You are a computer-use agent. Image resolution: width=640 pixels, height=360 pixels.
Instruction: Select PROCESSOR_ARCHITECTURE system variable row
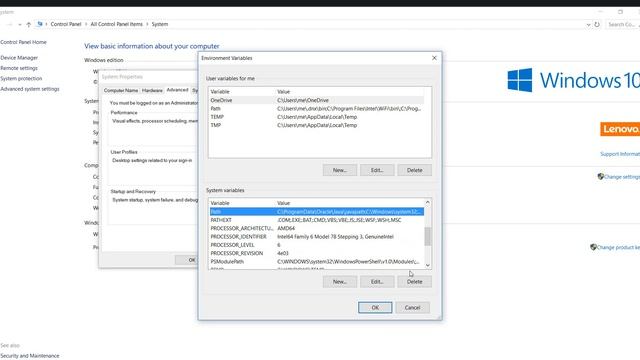[317, 228]
